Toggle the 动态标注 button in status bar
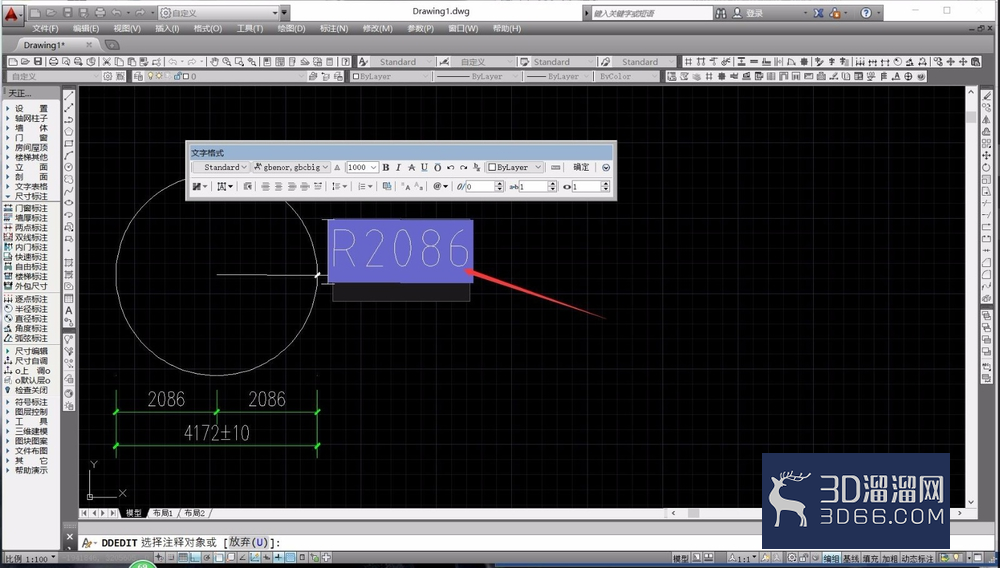The height and width of the screenshot is (568, 1000). pyautogui.click(x=917, y=558)
